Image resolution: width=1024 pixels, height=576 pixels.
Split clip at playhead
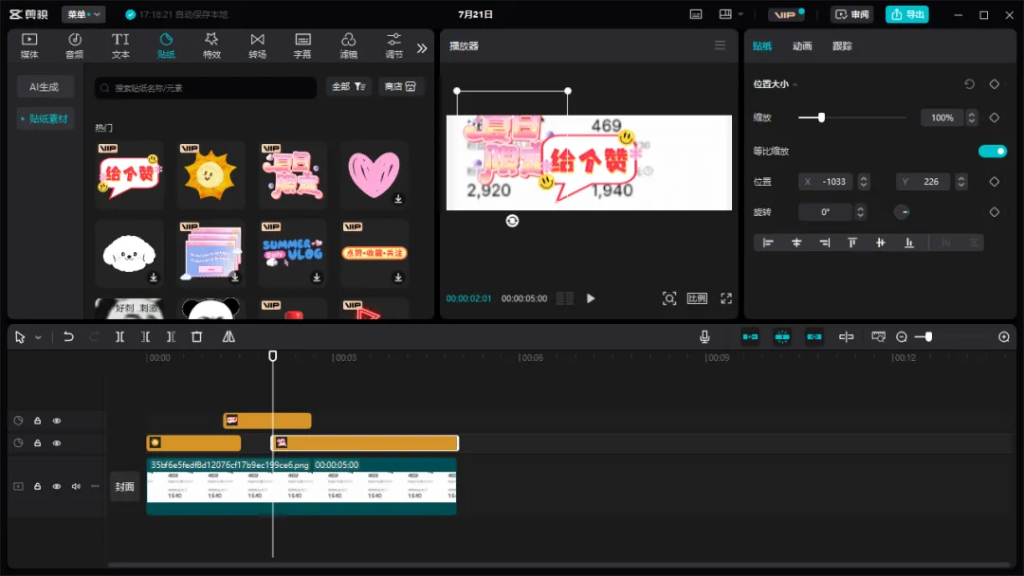120,337
